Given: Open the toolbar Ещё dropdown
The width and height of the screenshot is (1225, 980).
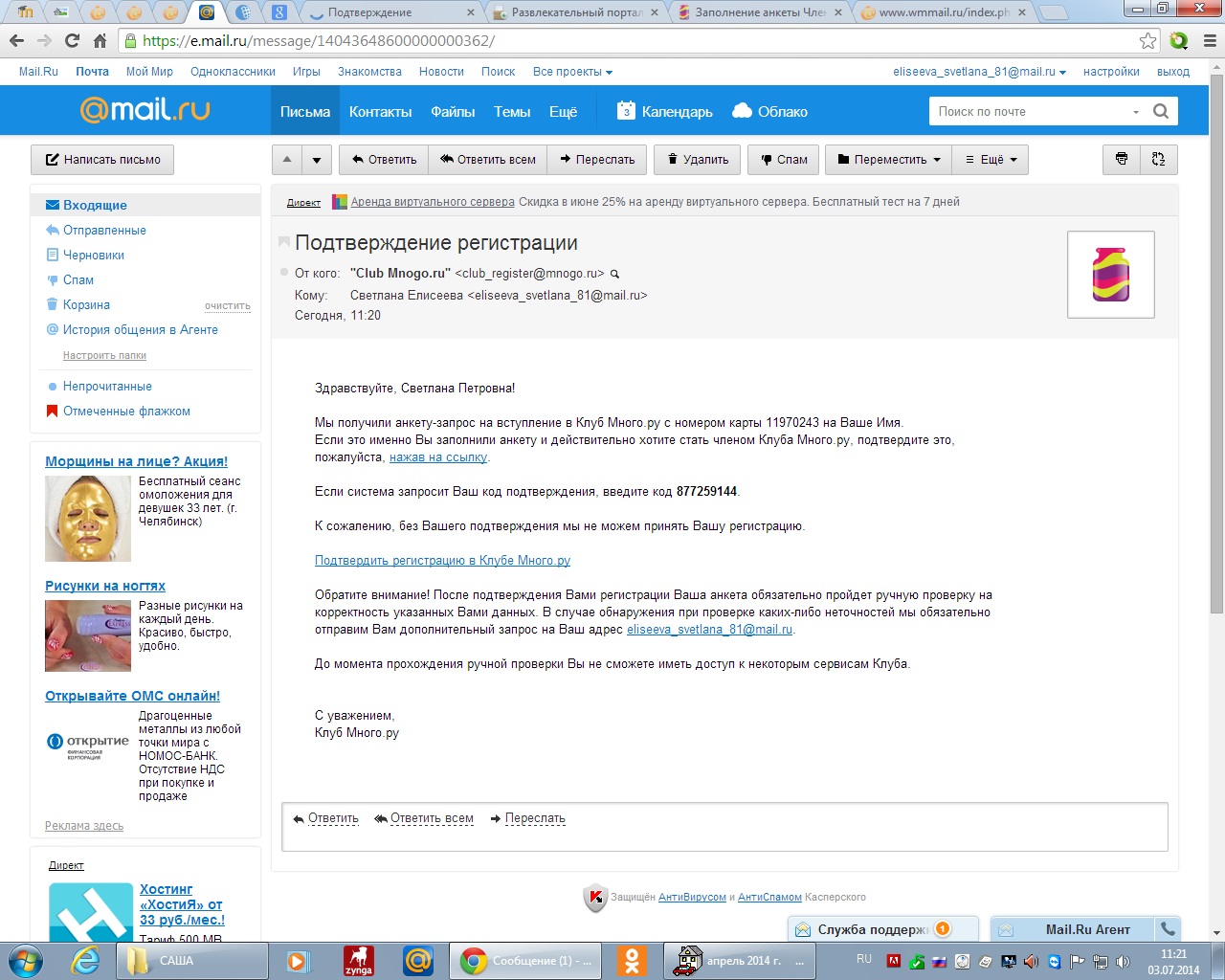Looking at the screenshot, I should (991, 160).
